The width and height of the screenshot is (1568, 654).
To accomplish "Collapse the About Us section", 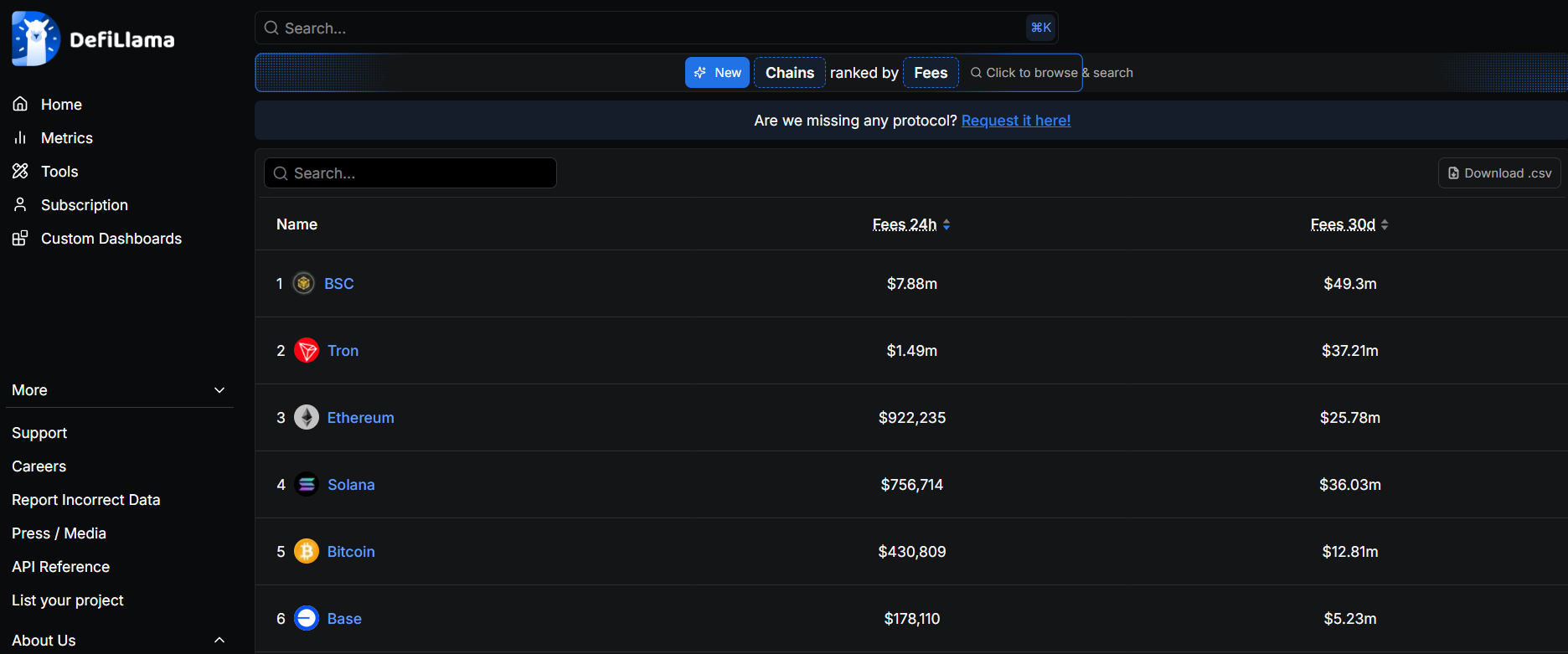I will click(x=219, y=641).
